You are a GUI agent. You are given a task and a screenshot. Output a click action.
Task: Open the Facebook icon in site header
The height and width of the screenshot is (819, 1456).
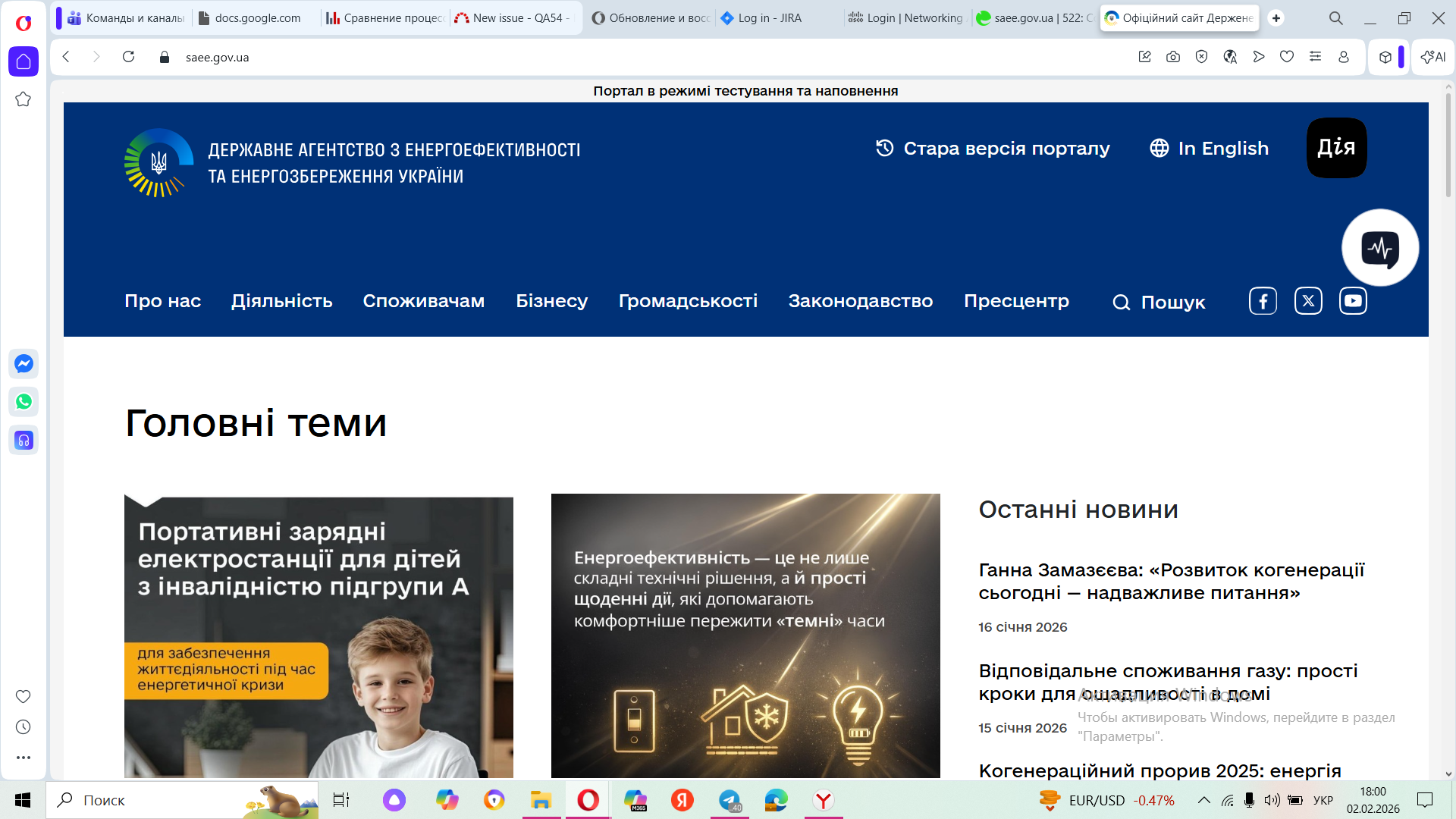pos(1263,301)
